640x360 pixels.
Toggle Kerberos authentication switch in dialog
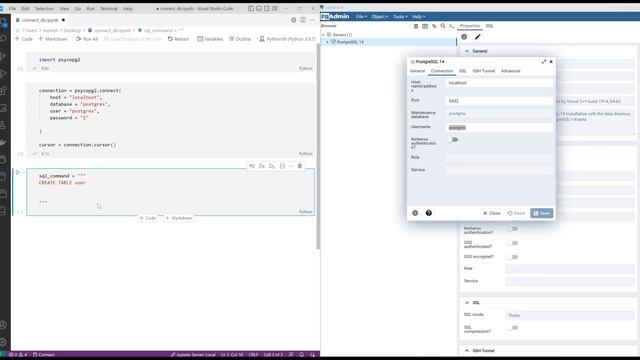point(452,140)
